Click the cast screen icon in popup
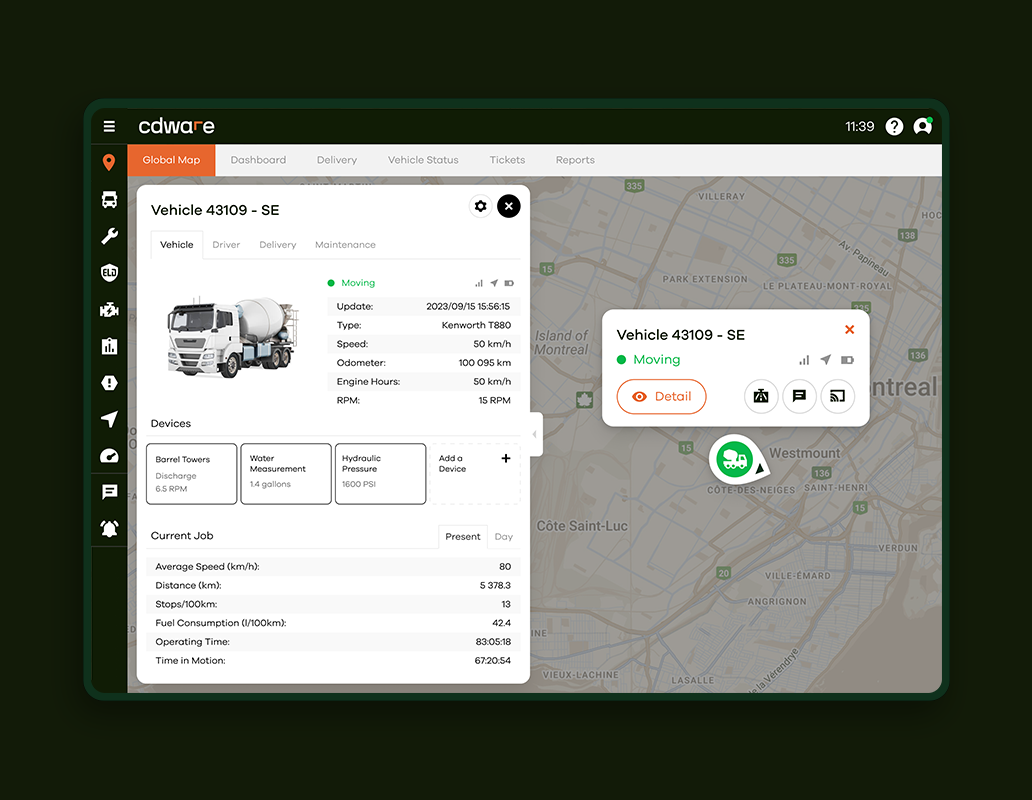 [x=837, y=396]
